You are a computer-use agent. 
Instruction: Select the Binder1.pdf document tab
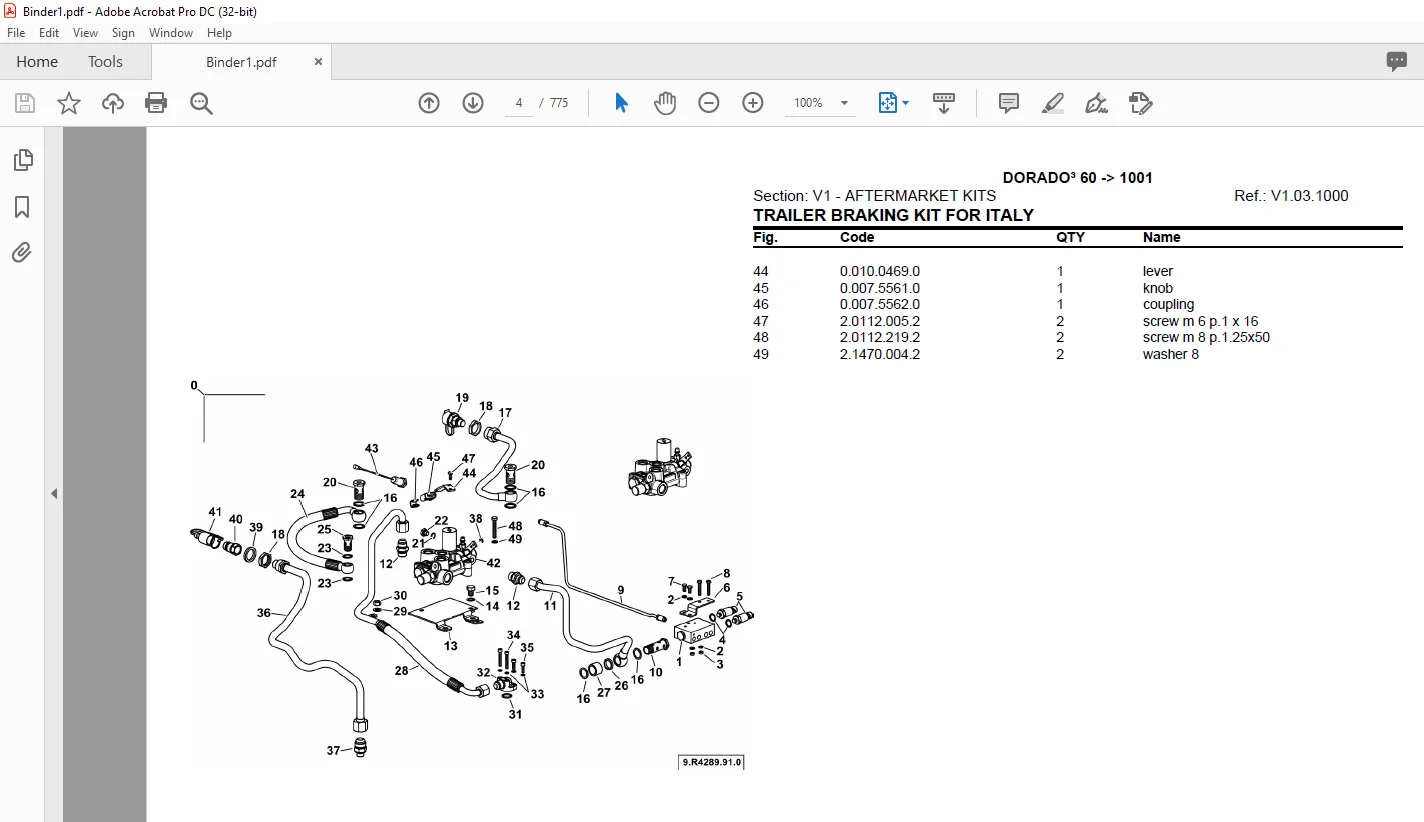pos(241,62)
